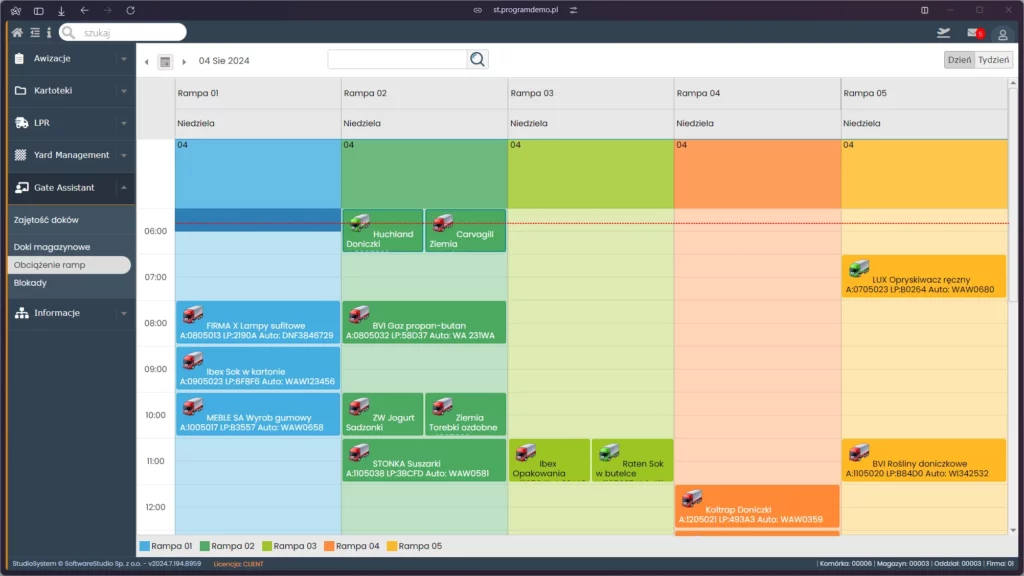
Task: Click the Rampa 04 orange legend swatch
Action: (x=329, y=546)
